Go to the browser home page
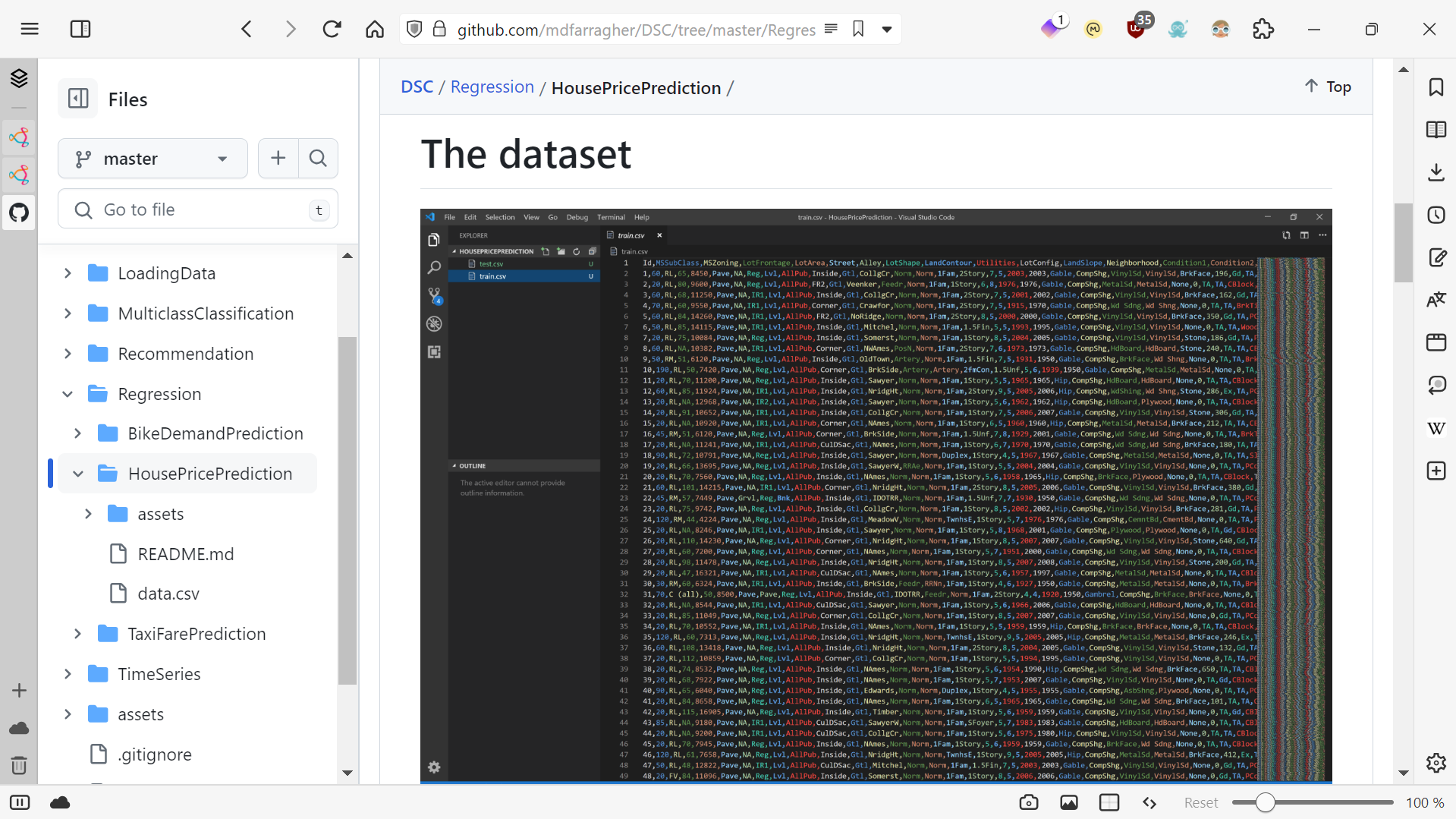The image size is (1456, 819). [x=375, y=29]
